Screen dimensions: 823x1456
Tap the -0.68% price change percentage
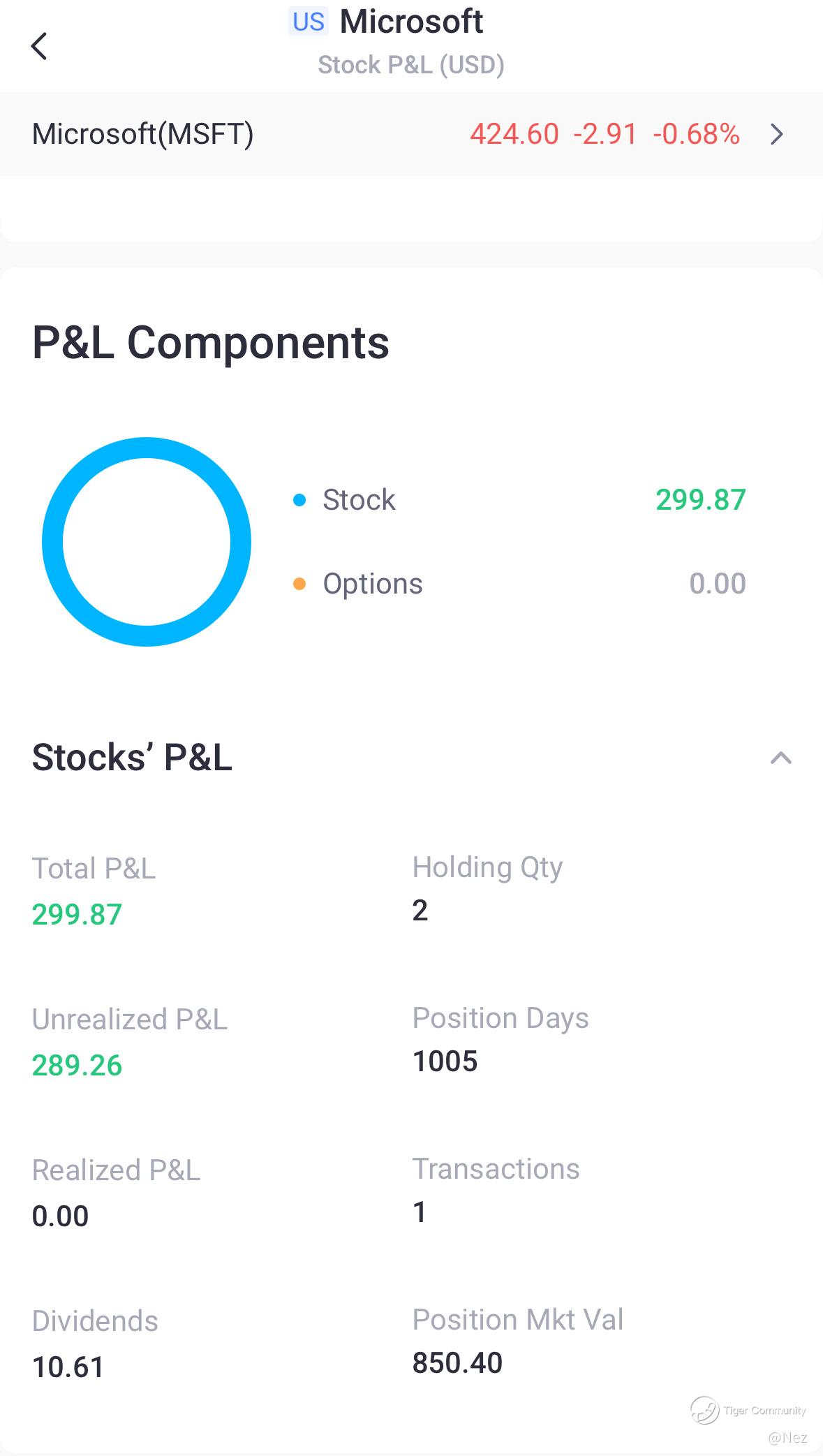pyautogui.click(x=696, y=134)
